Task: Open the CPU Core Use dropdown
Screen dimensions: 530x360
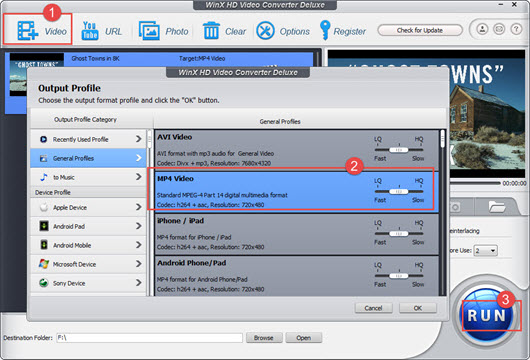Action: click(485, 250)
